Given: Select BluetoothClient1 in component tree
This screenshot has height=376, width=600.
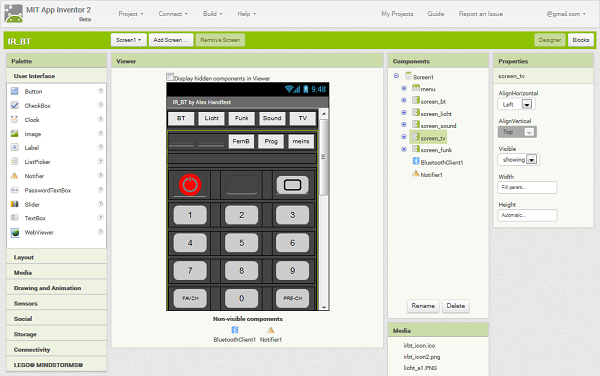Looking at the screenshot, I should (438, 162).
